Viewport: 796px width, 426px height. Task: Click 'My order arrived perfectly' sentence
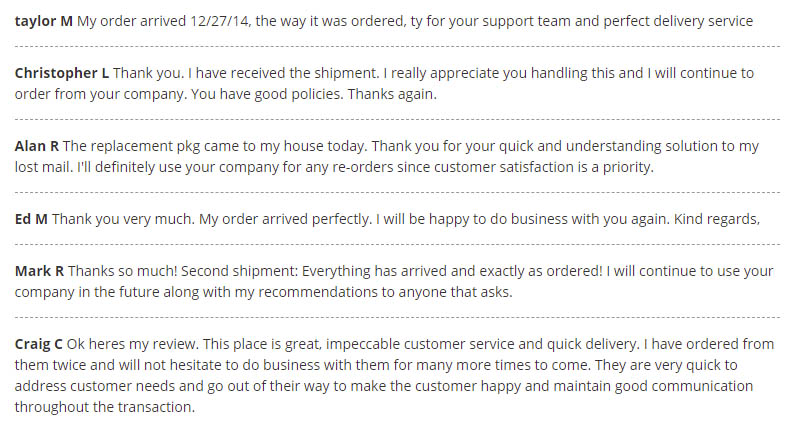click(x=285, y=219)
